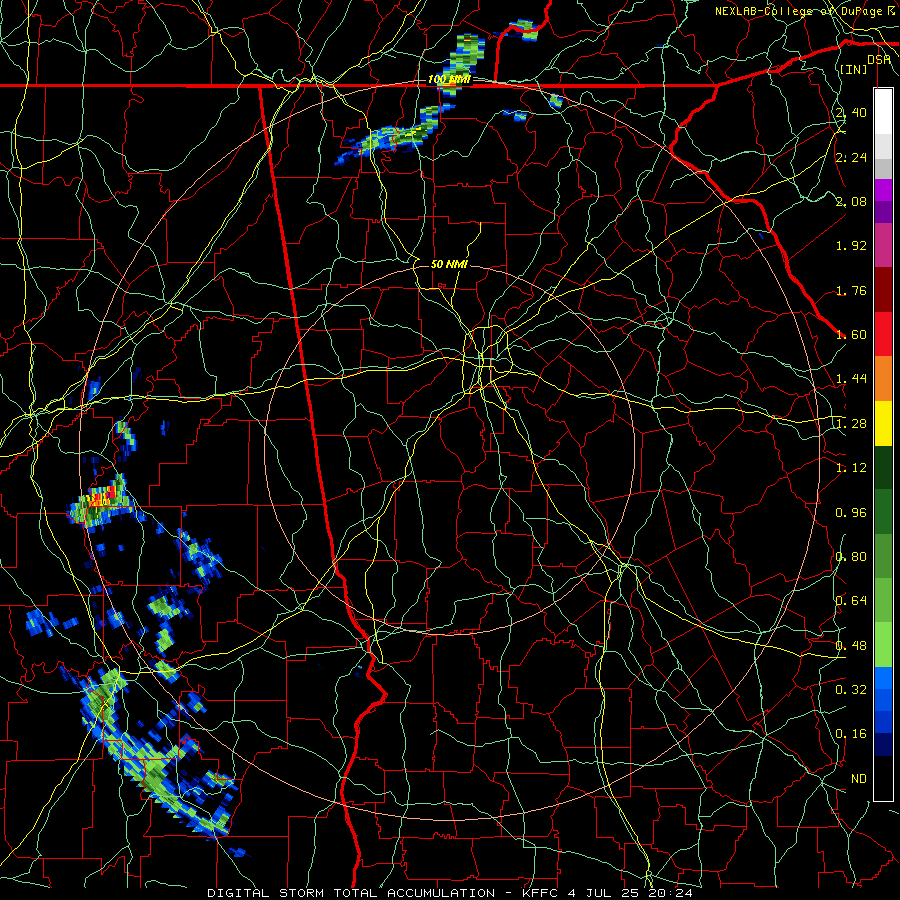This screenshot has width=900, height=900.
Task: Click the 1.92 legend value
Action: pos(851,246)
